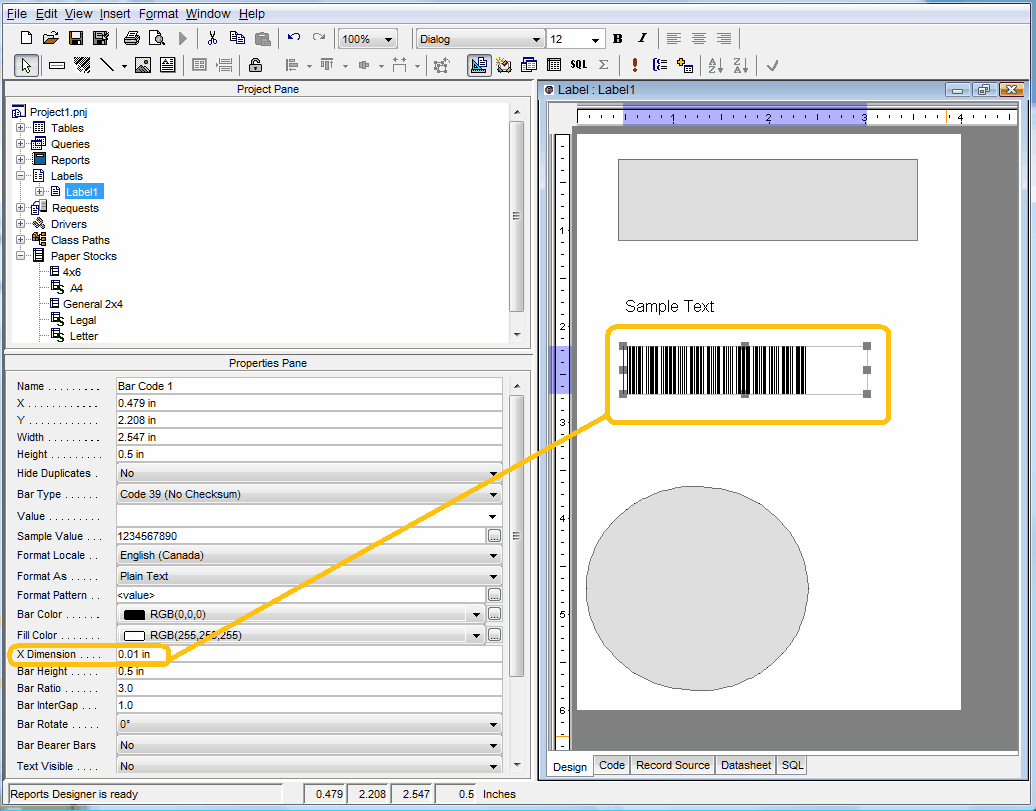Sort descending Z-A icon

[741, 65]
